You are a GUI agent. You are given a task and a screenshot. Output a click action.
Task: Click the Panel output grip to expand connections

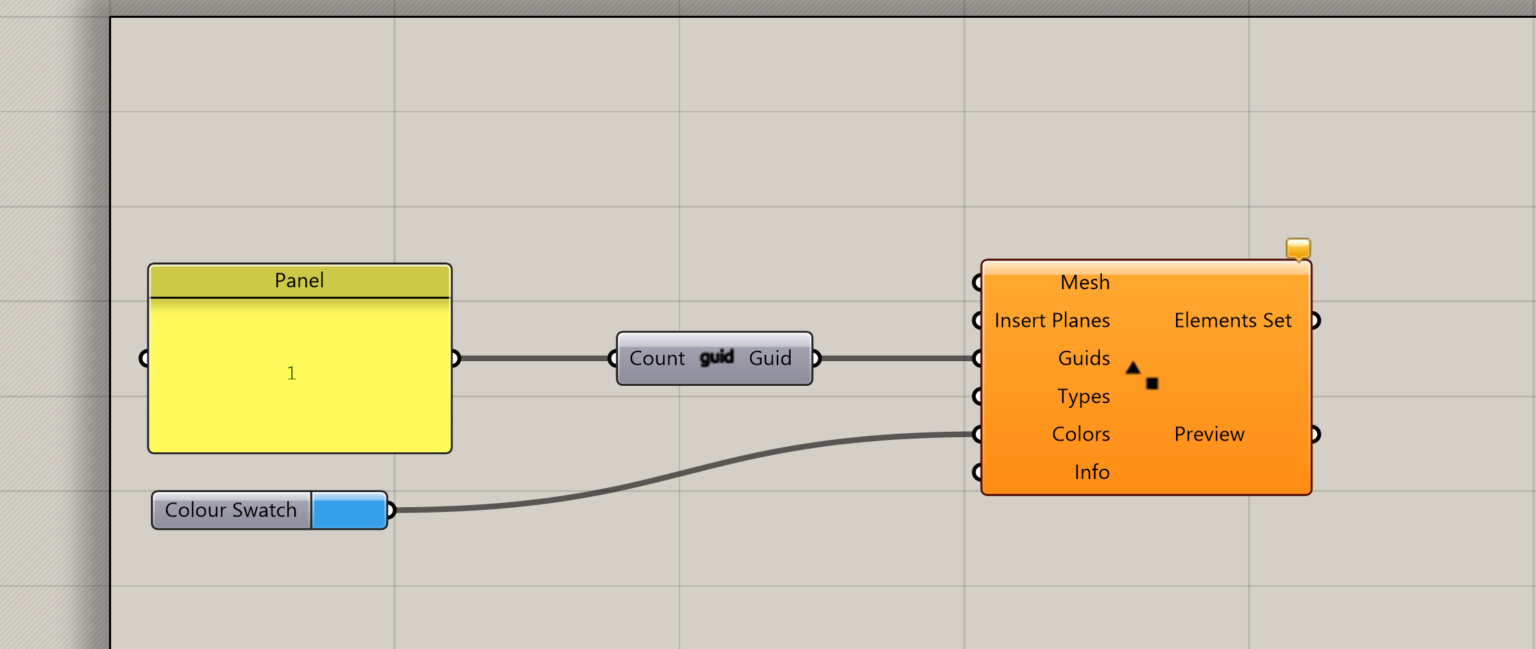454,357
